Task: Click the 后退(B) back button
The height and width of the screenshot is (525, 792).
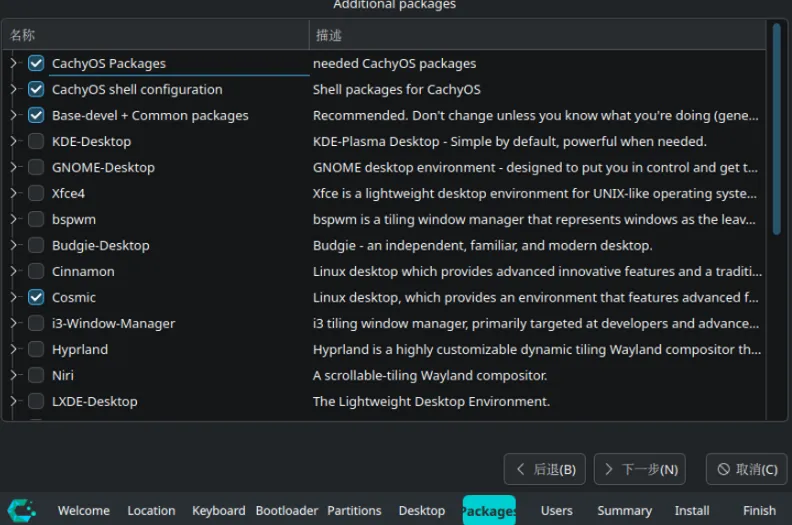Action: [x=545, y=469]
